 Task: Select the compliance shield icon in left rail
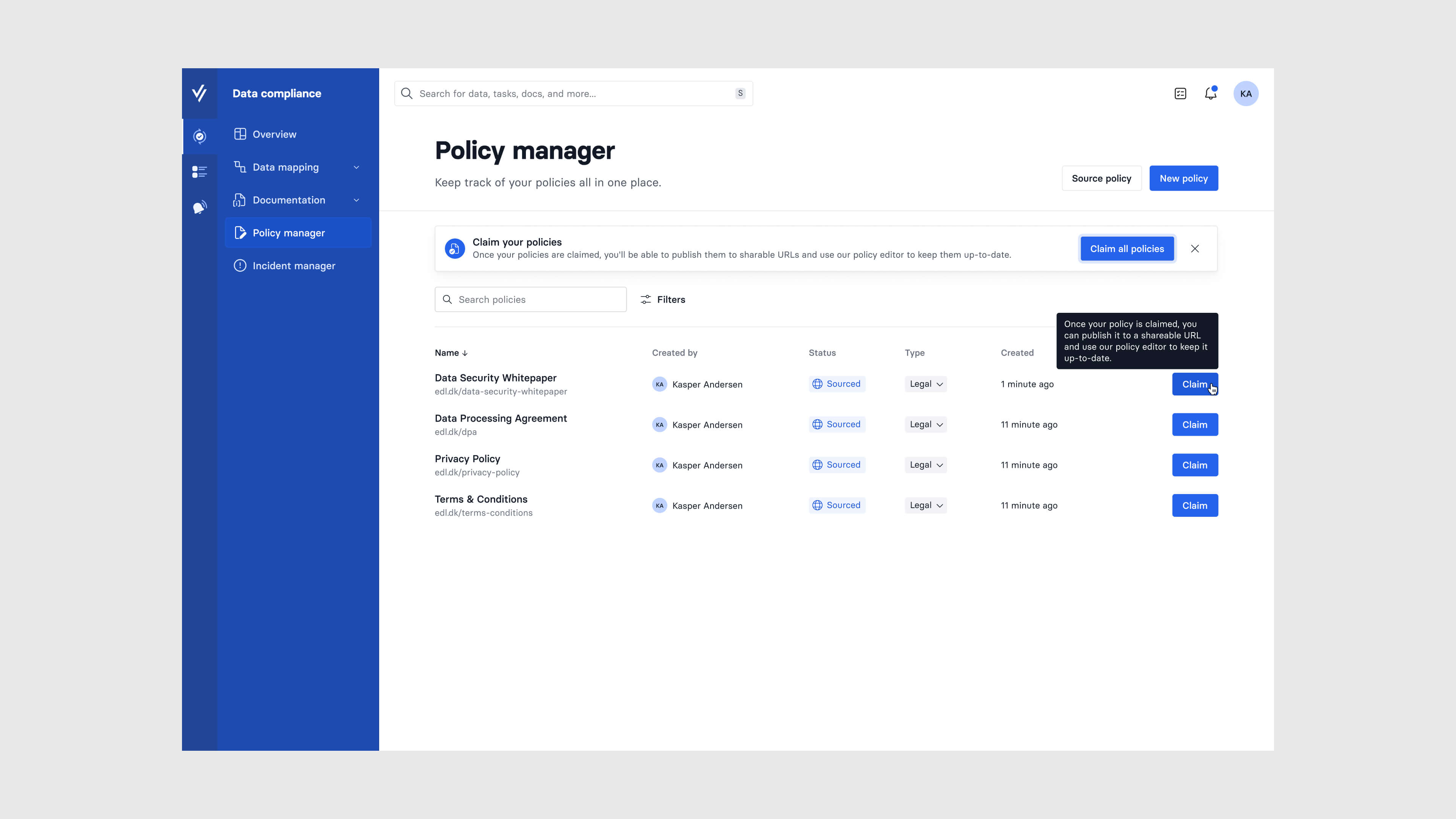[x=199, y=136]
